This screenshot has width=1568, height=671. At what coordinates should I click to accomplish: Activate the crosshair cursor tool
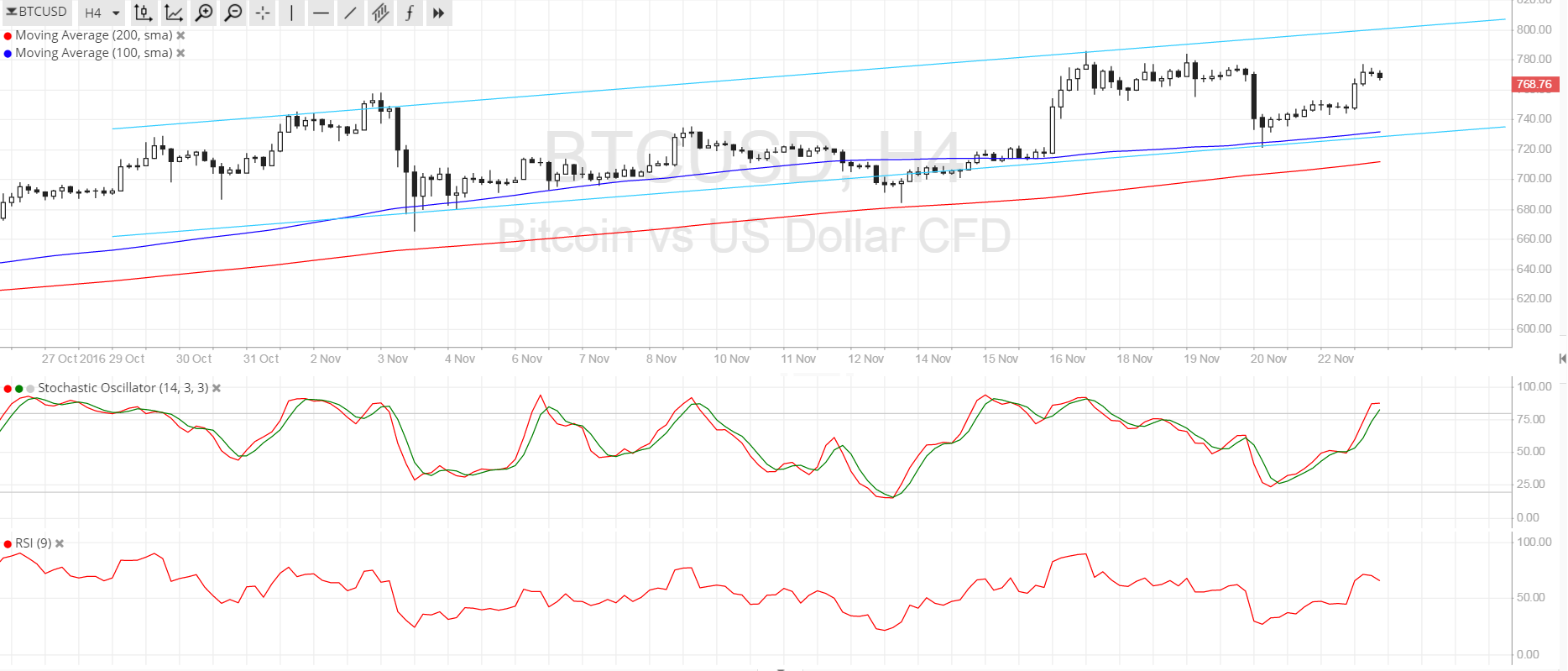coord(263,13)
